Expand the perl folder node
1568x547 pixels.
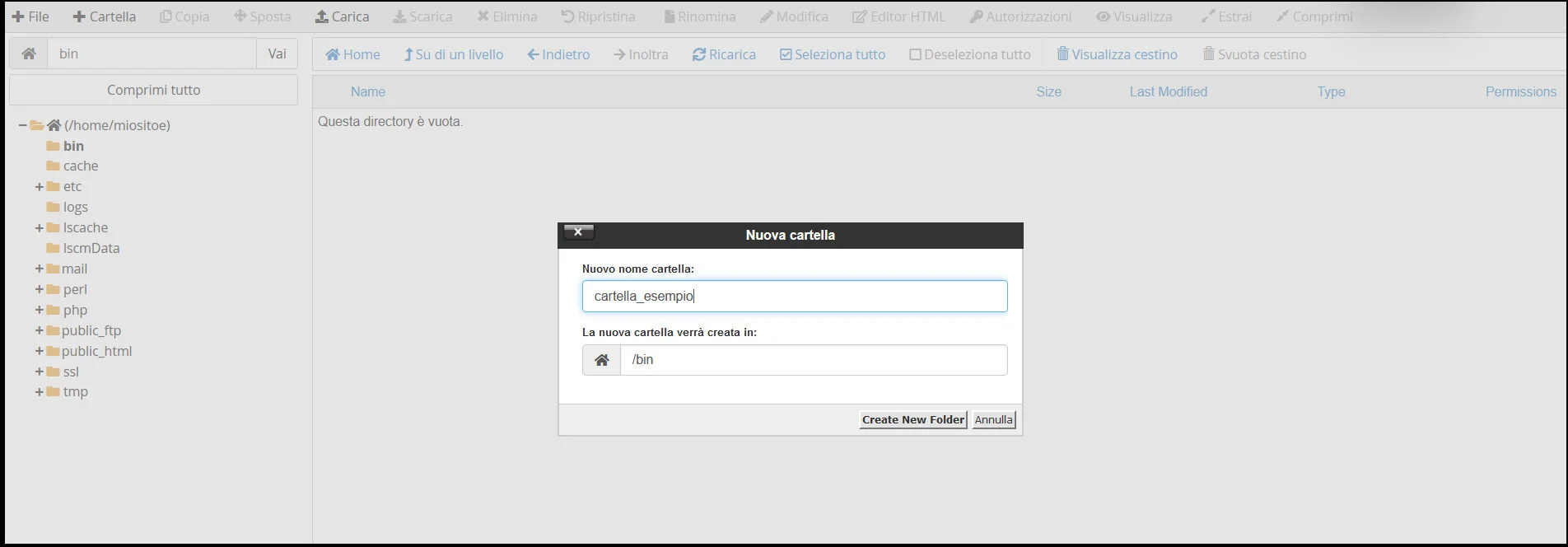click(39, 290)
